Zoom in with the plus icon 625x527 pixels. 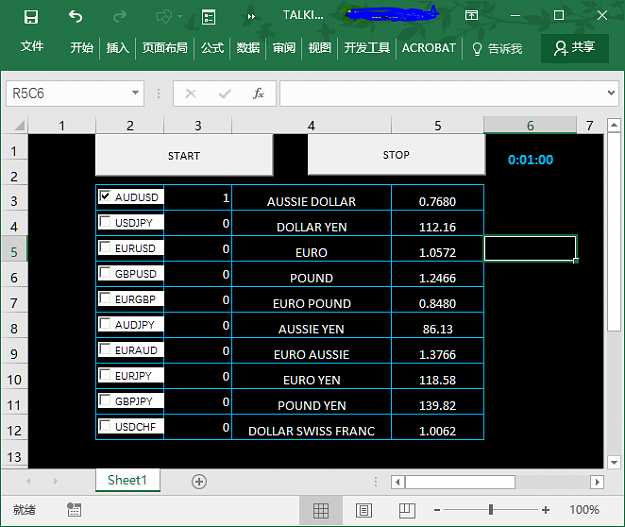[546, 510]
